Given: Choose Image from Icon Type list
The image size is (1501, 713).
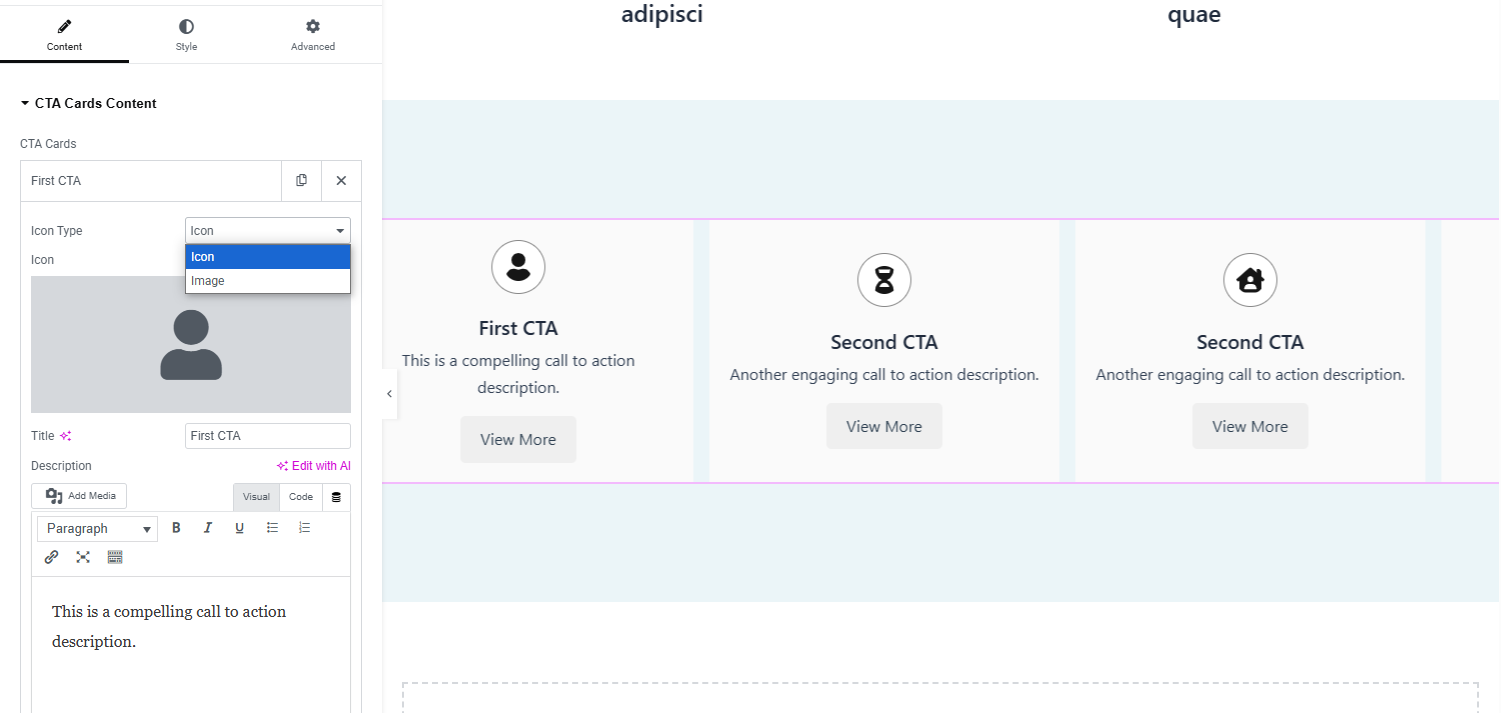Looking at the screenshot, I should (268, 281).
